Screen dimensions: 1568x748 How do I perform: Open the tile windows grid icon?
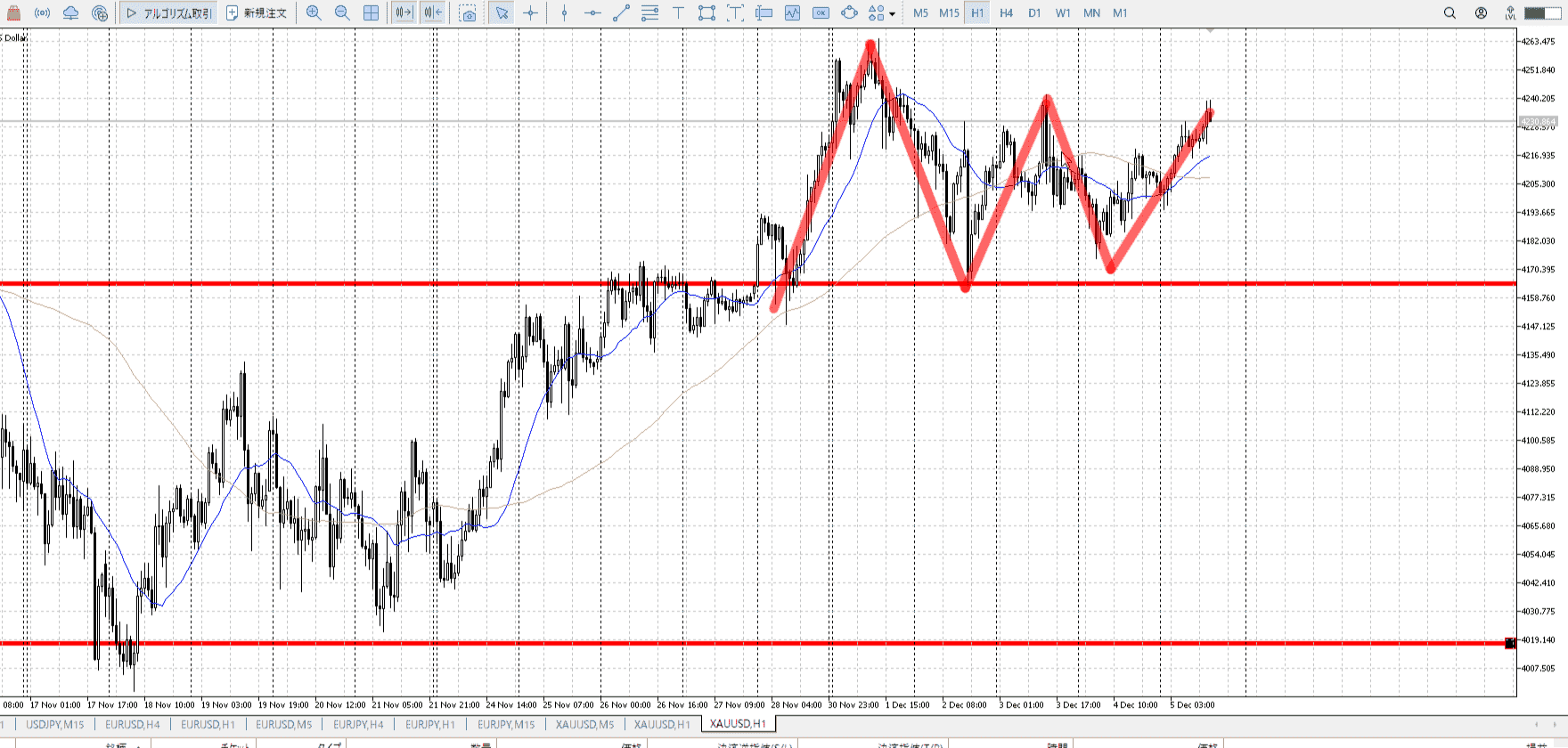[372, 13]
